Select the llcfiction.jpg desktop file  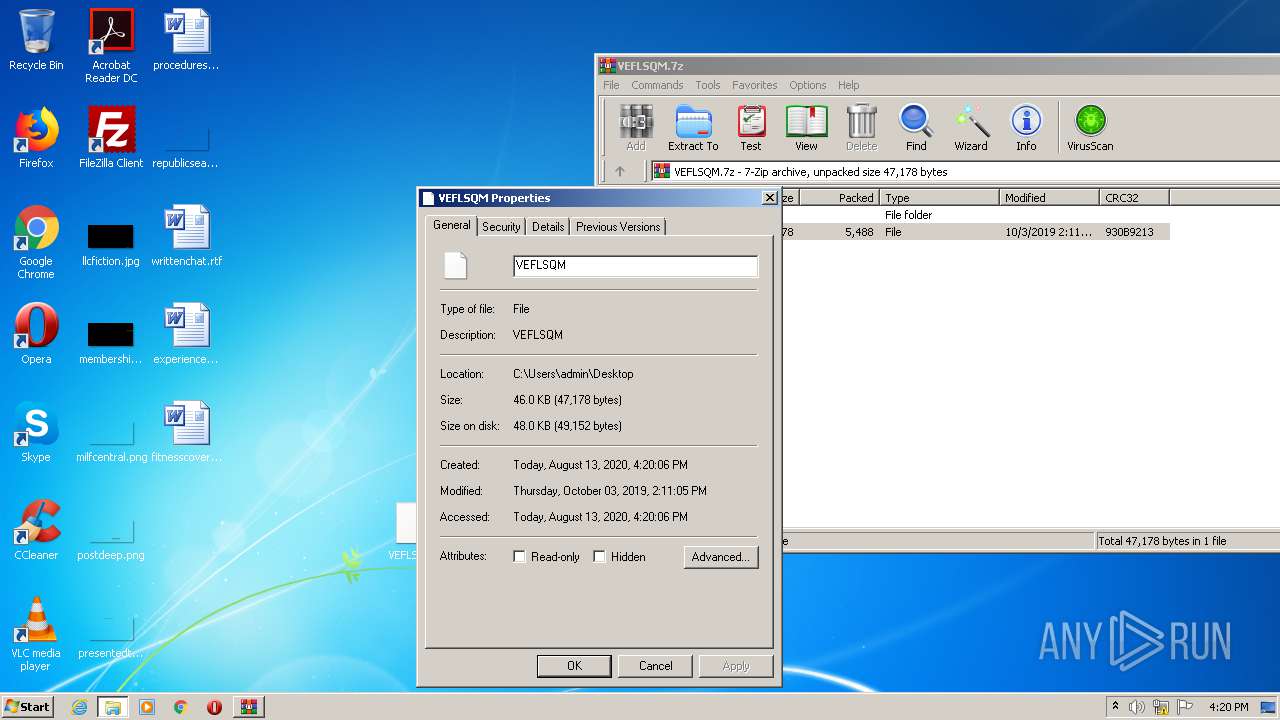(x=111, y=245)
